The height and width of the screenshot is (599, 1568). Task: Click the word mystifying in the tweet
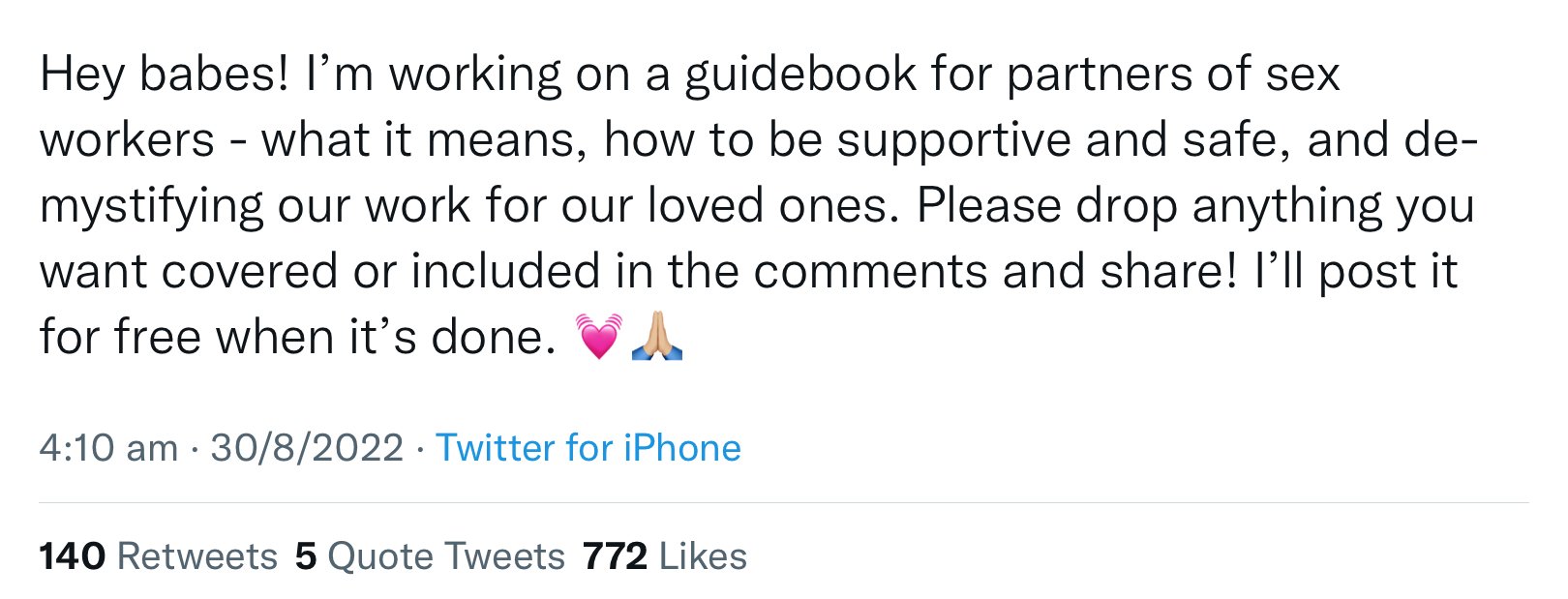(151, 206)
